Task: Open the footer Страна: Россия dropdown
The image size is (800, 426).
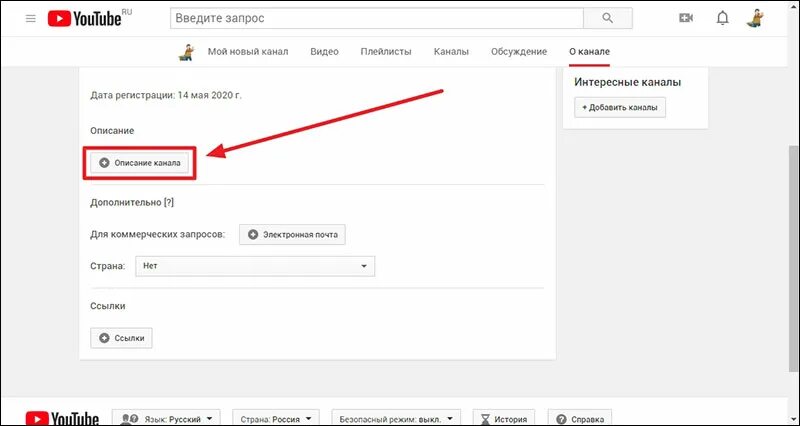Action: (x=276, y=419)
